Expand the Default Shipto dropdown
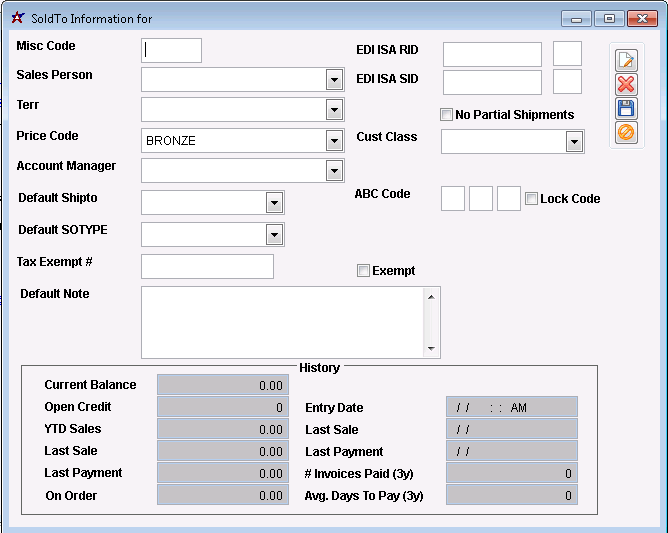This screenshot has height=533, width=668. tap(274, 203)
